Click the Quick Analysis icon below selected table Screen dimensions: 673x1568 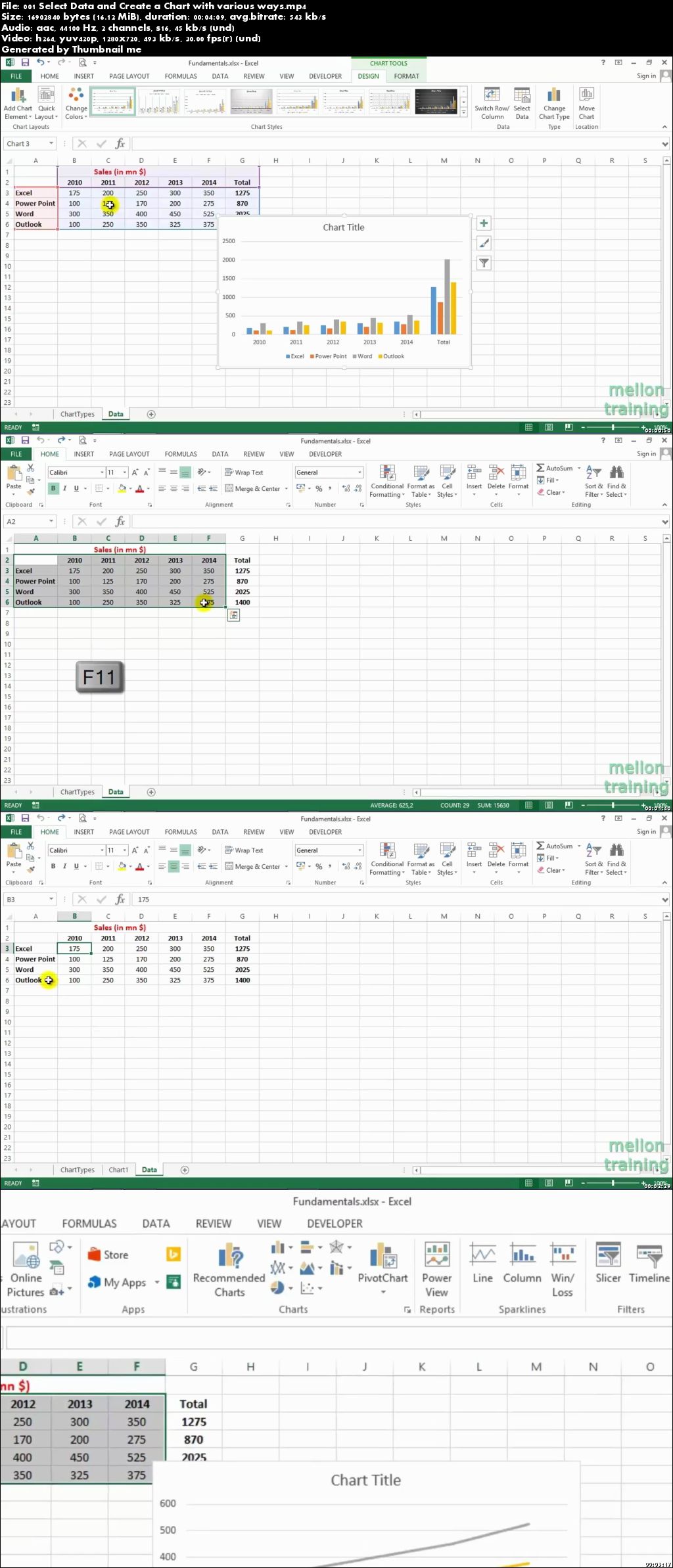point(233,615)
